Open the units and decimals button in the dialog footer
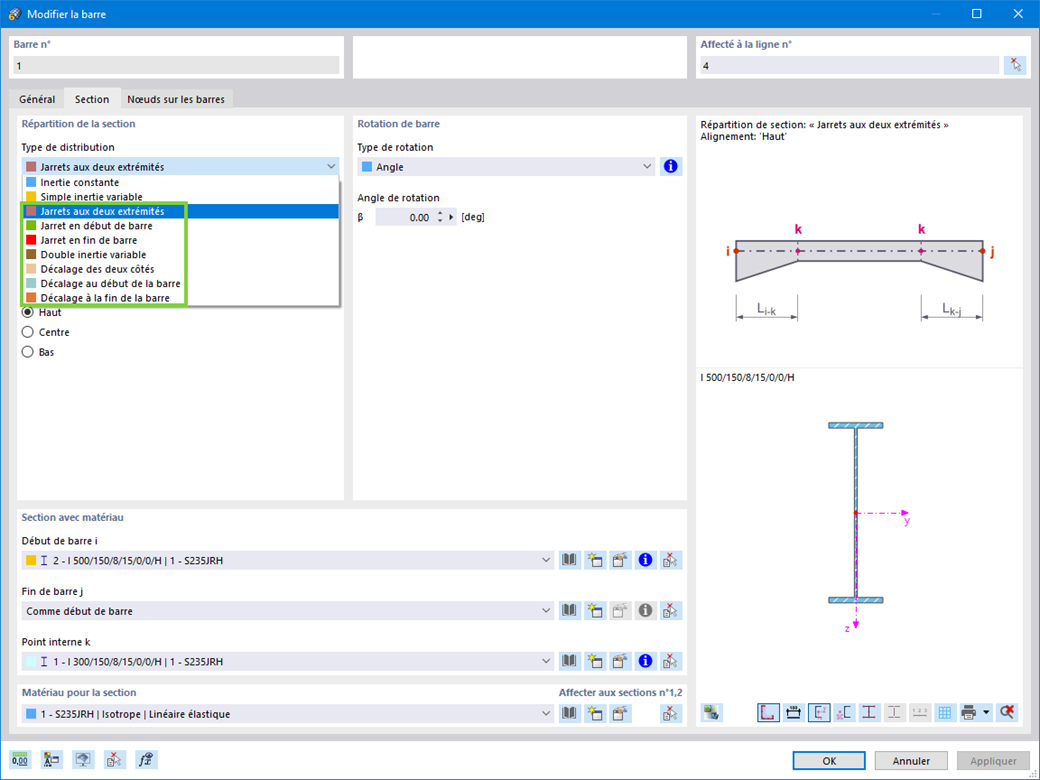Screen dimensions: 1040x780 [20, 760]
